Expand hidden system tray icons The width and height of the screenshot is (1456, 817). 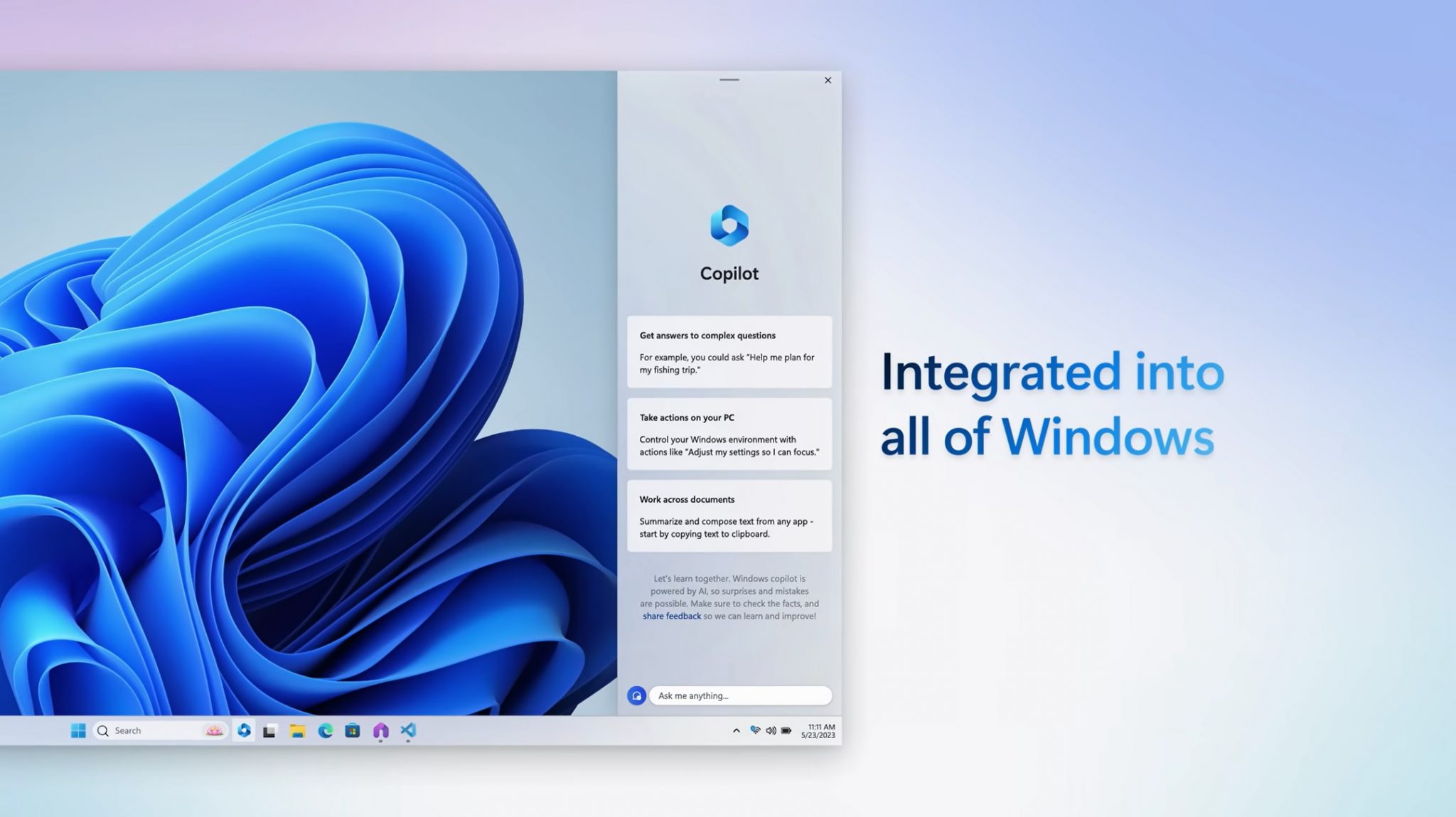[x=735, y=730]
